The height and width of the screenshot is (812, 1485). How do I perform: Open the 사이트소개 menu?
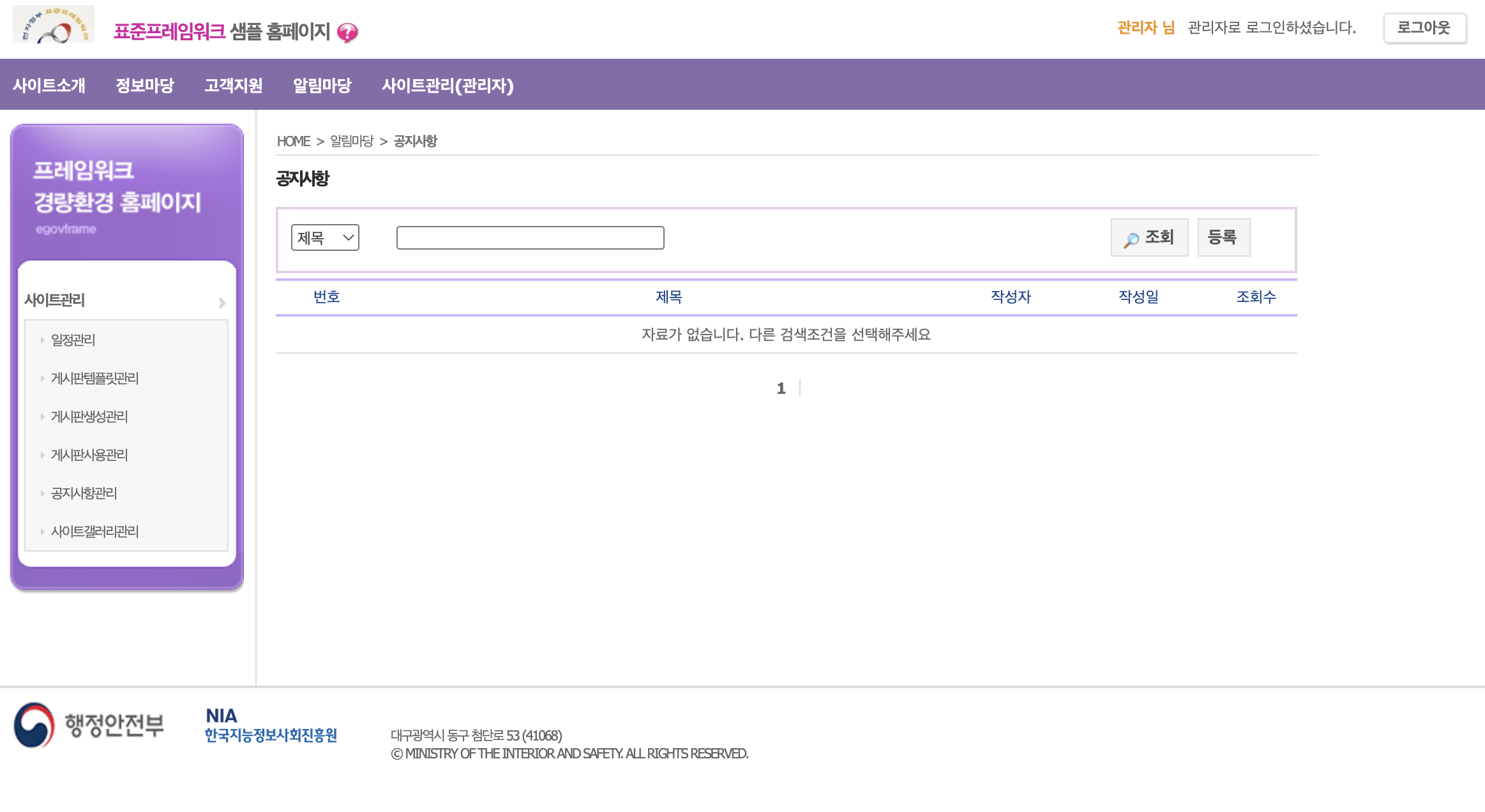[49, 85]
